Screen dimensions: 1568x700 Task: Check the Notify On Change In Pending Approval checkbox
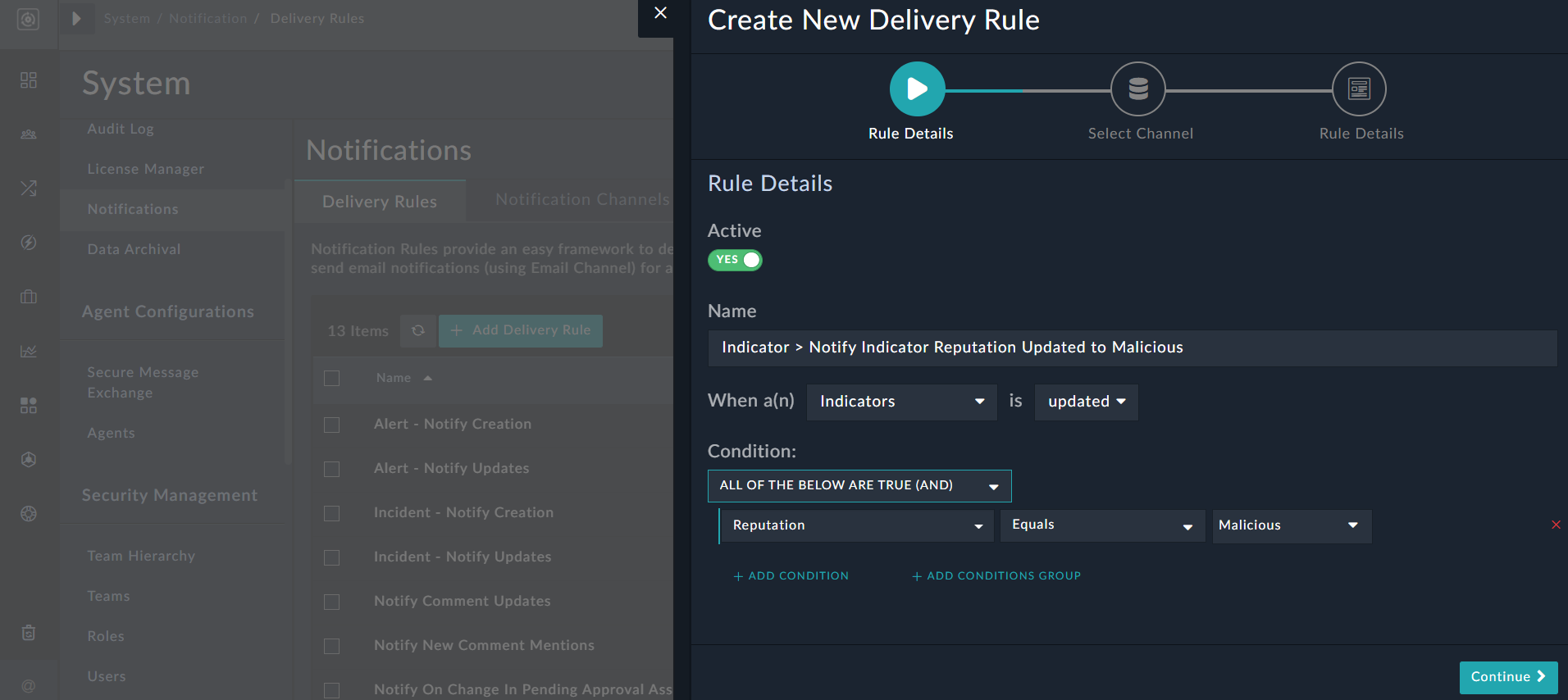tap(331, 690)
